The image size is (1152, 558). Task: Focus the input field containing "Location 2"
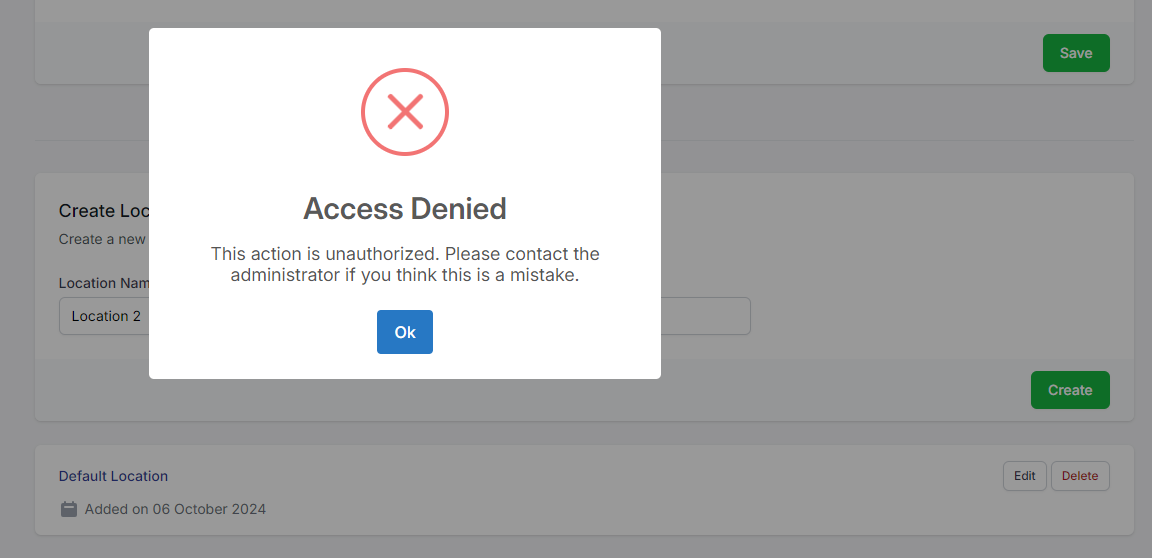104,316
